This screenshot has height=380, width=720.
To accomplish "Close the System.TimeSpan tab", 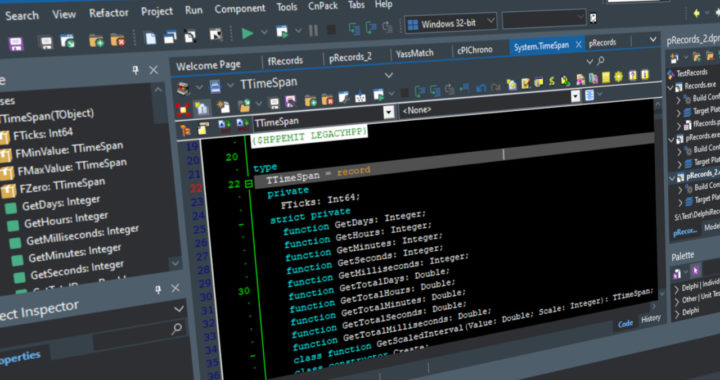I will point(579,44).
